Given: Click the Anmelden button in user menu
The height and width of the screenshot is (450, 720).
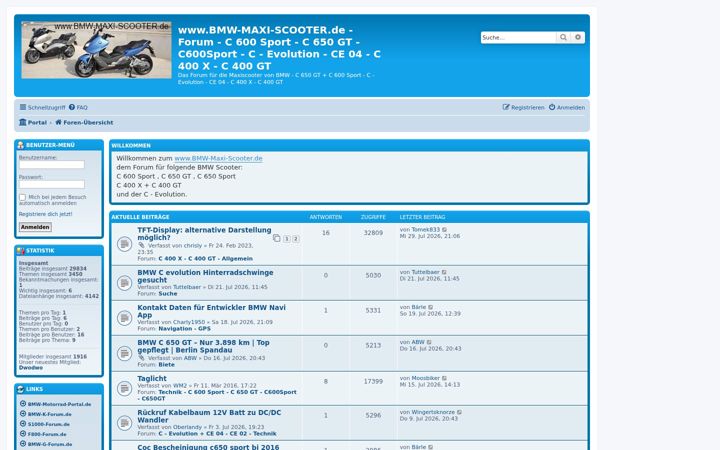Looking at the screenshot, I should (x=35, y=227).
